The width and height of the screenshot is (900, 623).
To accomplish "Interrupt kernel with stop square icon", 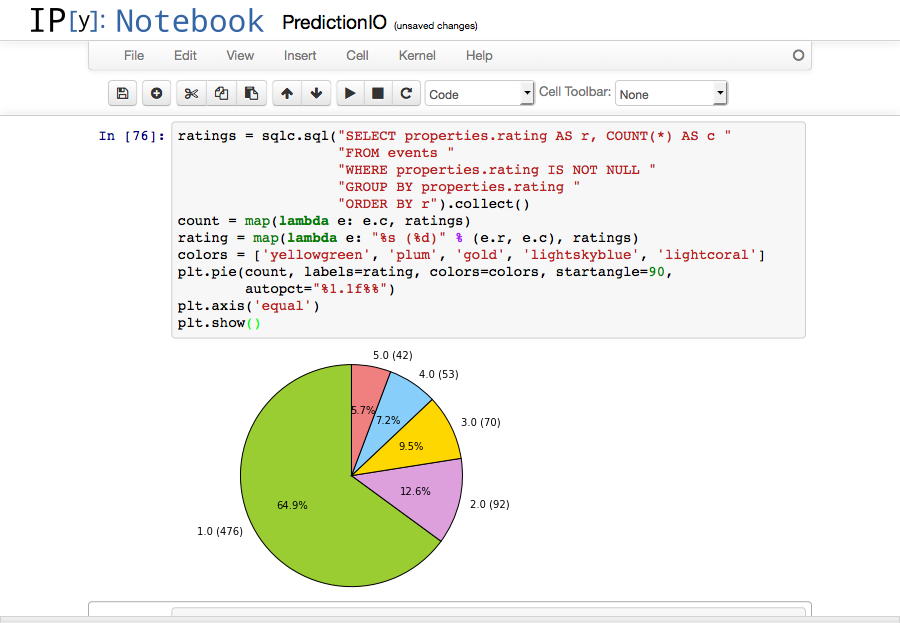I will tap(378, 94).
